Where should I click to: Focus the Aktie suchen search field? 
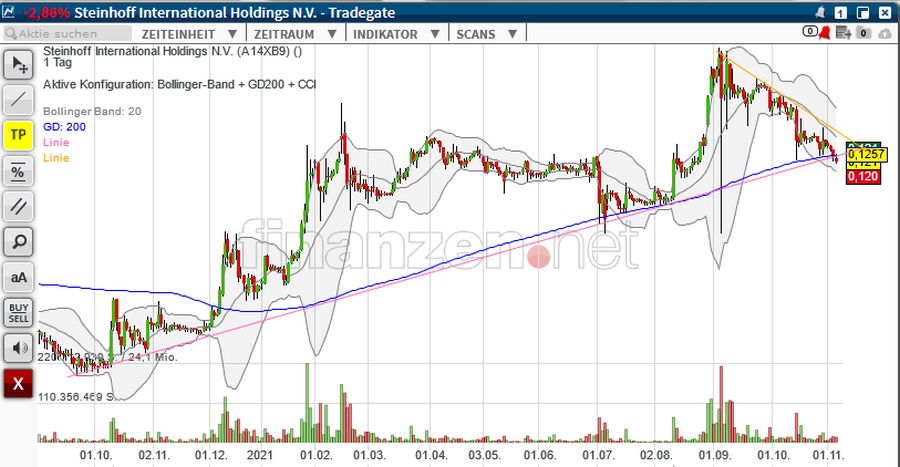[67, 34]
